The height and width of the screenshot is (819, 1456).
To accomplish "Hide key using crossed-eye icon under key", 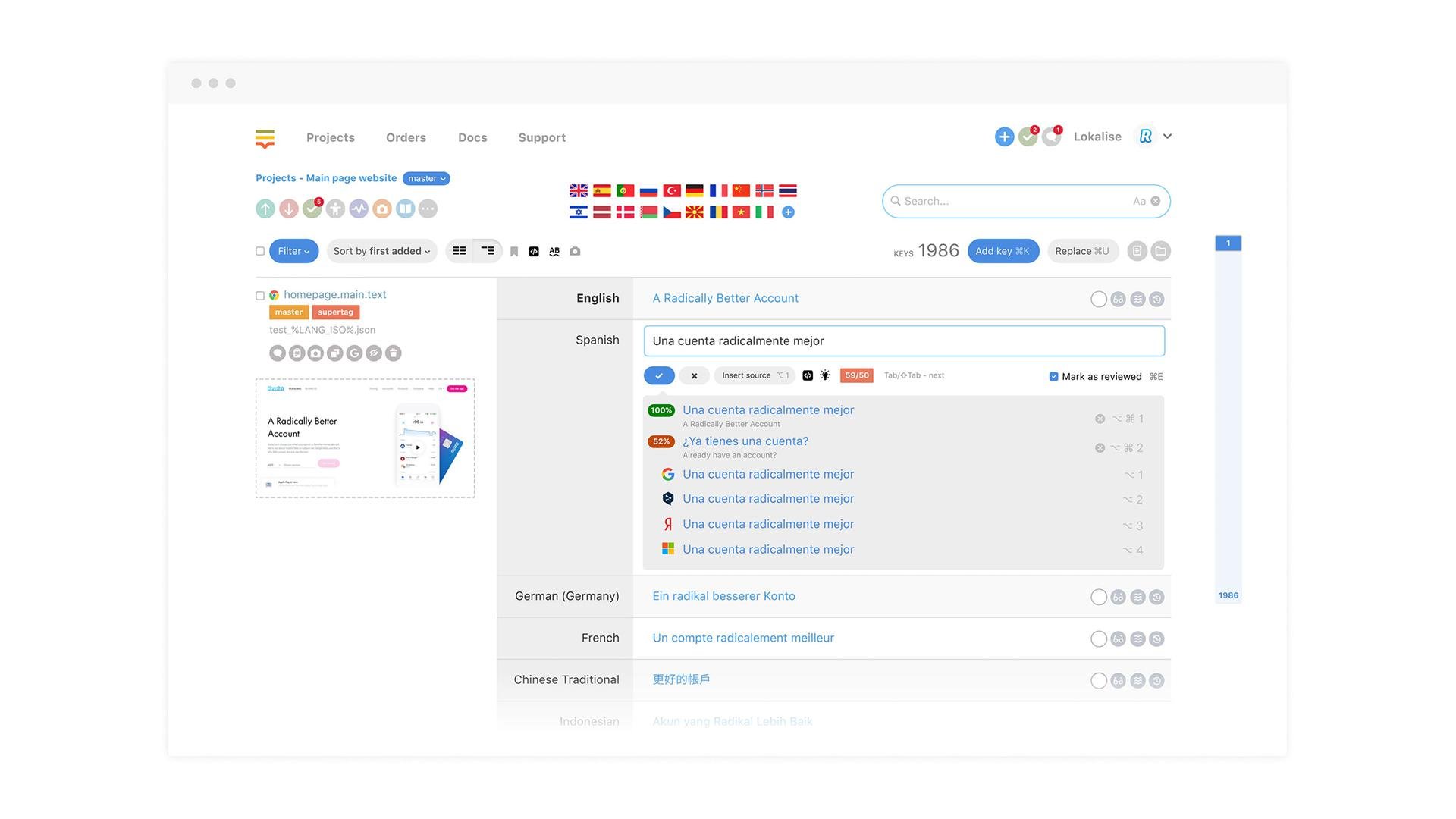I will tap(374, 353).
